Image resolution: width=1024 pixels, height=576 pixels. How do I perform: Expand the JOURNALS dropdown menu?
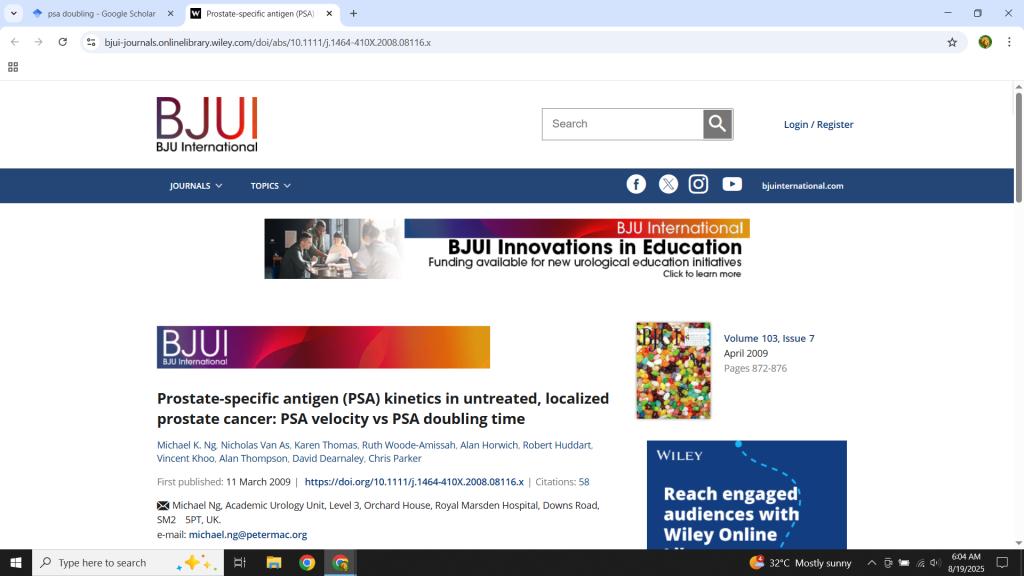click(196, 186)
